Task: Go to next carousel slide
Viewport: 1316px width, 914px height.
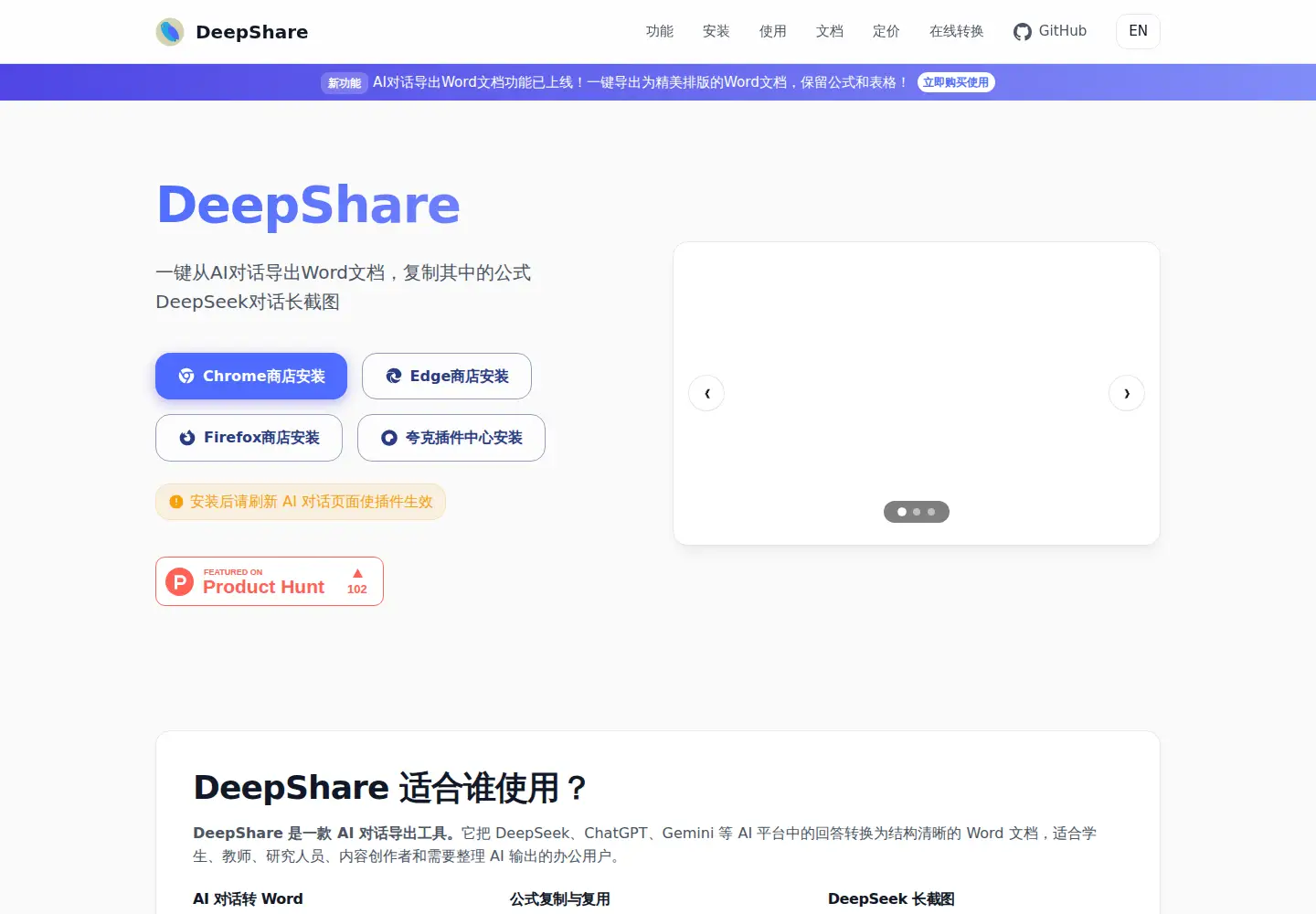Action: click(x=1127, y=393)
